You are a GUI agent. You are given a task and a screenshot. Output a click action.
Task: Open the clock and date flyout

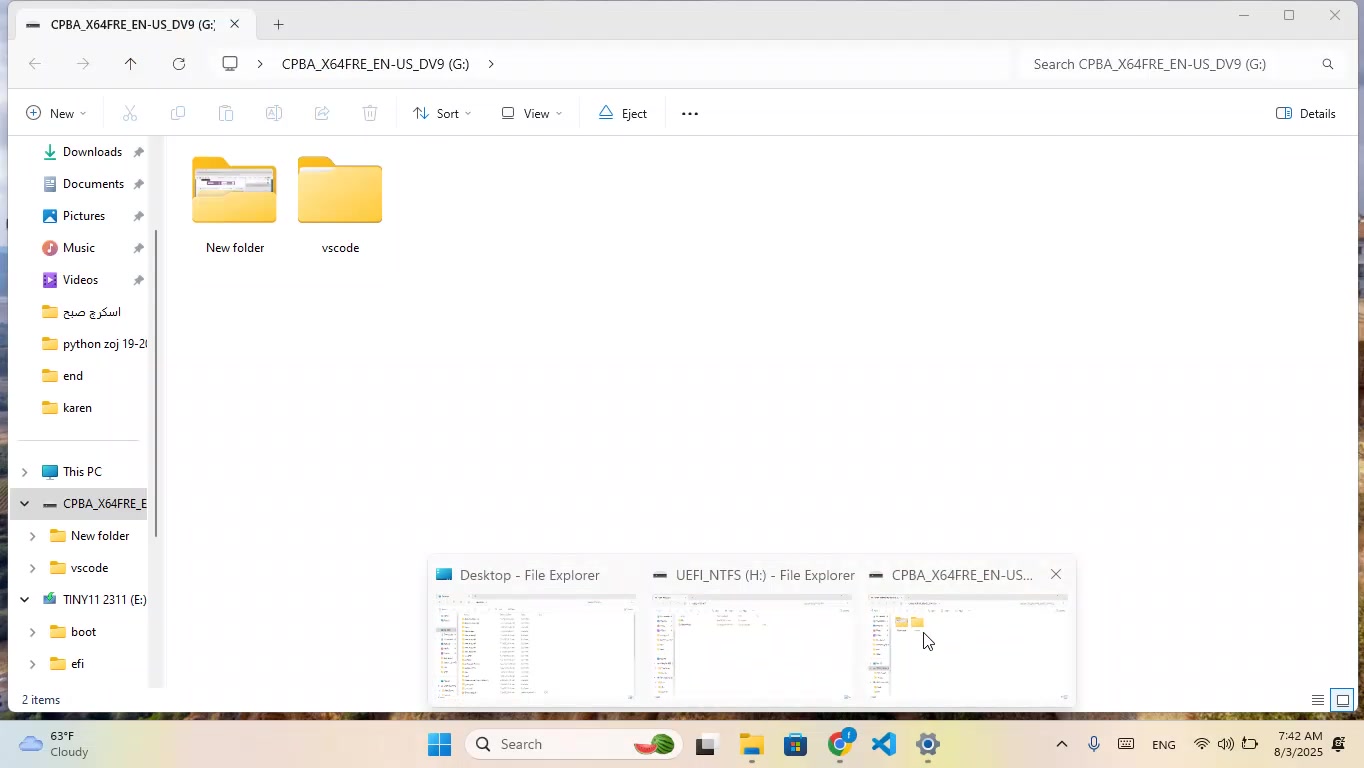pos(1298,745)
